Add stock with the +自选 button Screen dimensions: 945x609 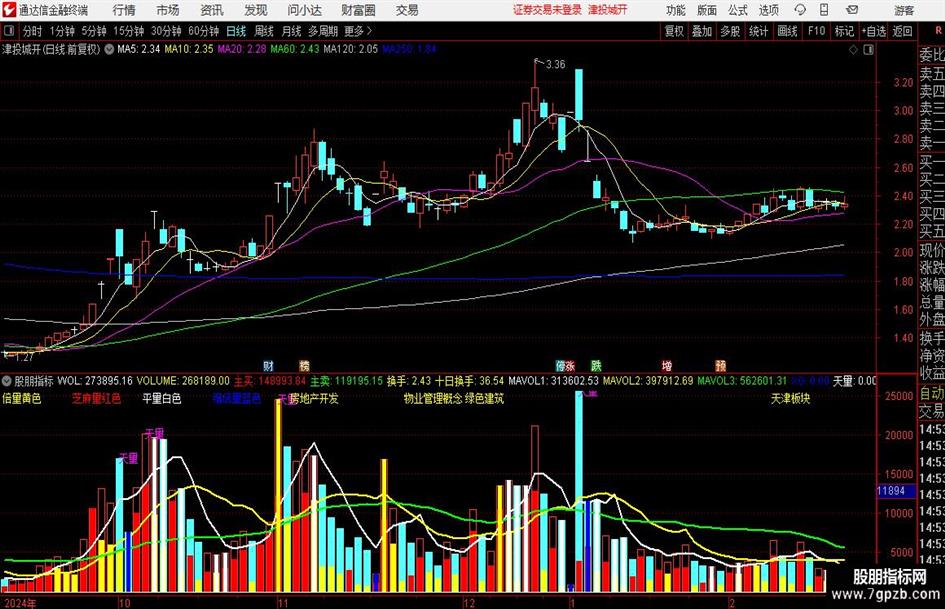[x=874, y=31]
